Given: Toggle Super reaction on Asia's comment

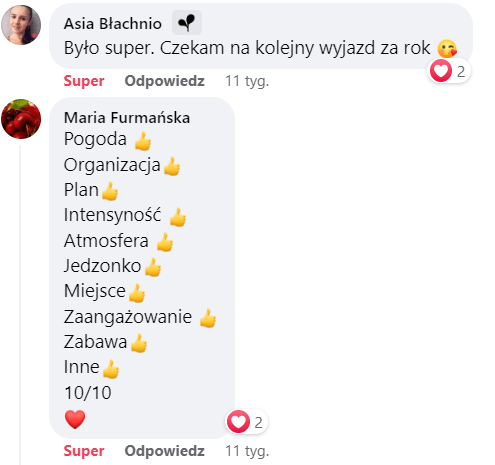Looking at the screenshot, I should (84, 81).
